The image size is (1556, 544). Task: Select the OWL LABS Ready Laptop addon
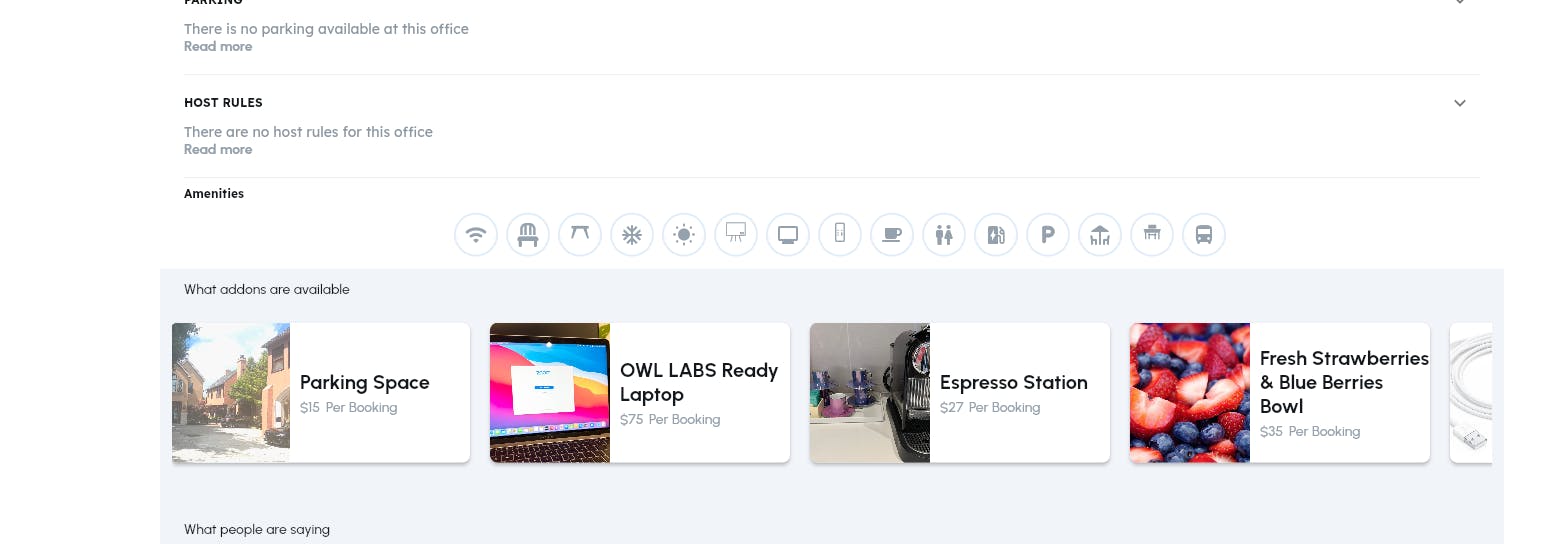(640, 393)
